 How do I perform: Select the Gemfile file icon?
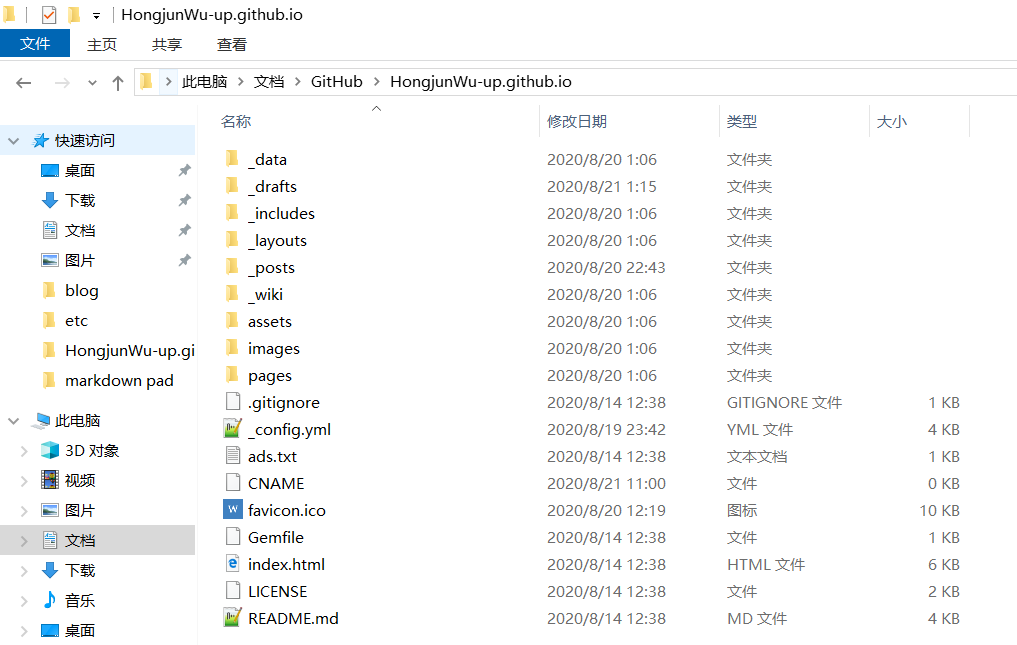tap(233, 537)
